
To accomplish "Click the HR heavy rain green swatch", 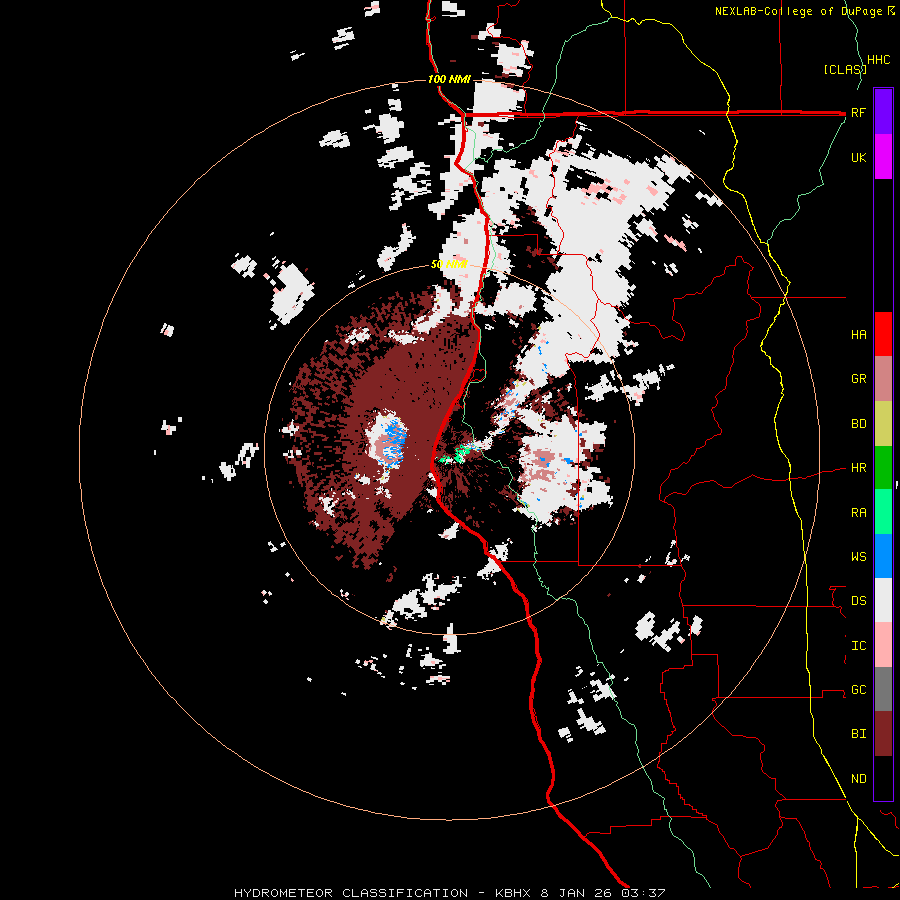I will pos(883,468).
